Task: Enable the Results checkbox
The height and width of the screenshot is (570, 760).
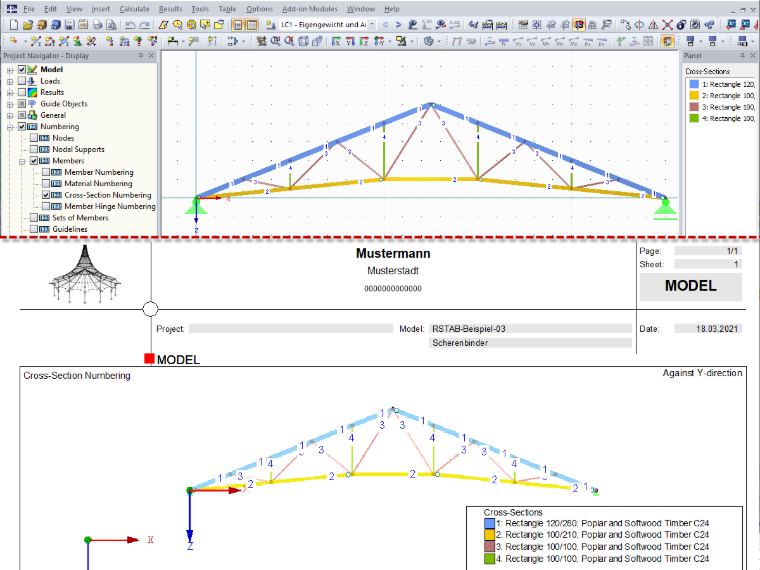Action: tap(22, 92)
